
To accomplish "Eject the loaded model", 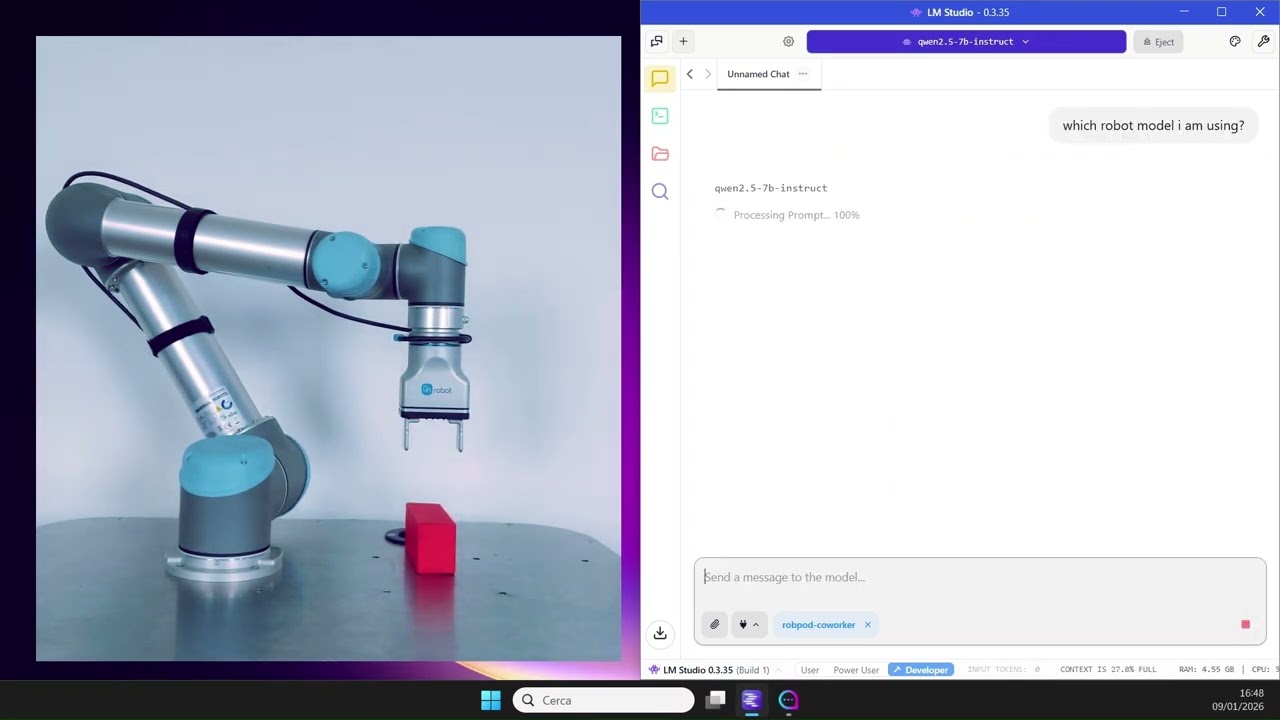I will tap(1159, 42).
